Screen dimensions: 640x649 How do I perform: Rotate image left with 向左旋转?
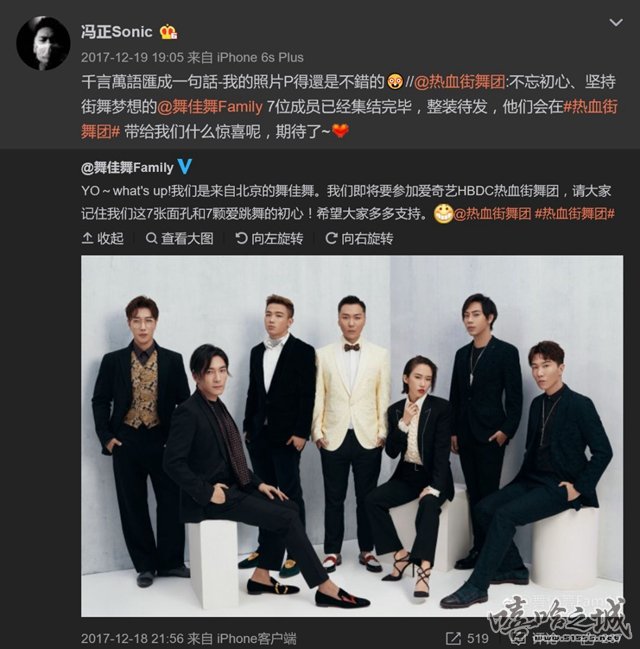[x=269, y=238]
